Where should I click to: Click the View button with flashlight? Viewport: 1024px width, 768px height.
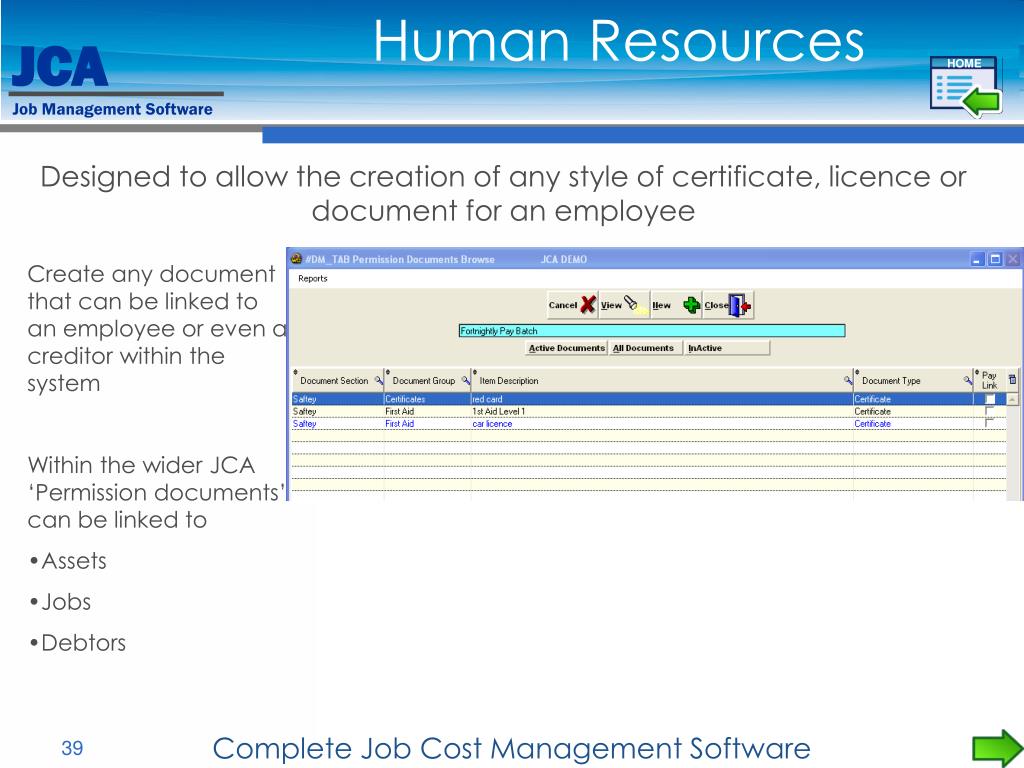click(624, 305)
